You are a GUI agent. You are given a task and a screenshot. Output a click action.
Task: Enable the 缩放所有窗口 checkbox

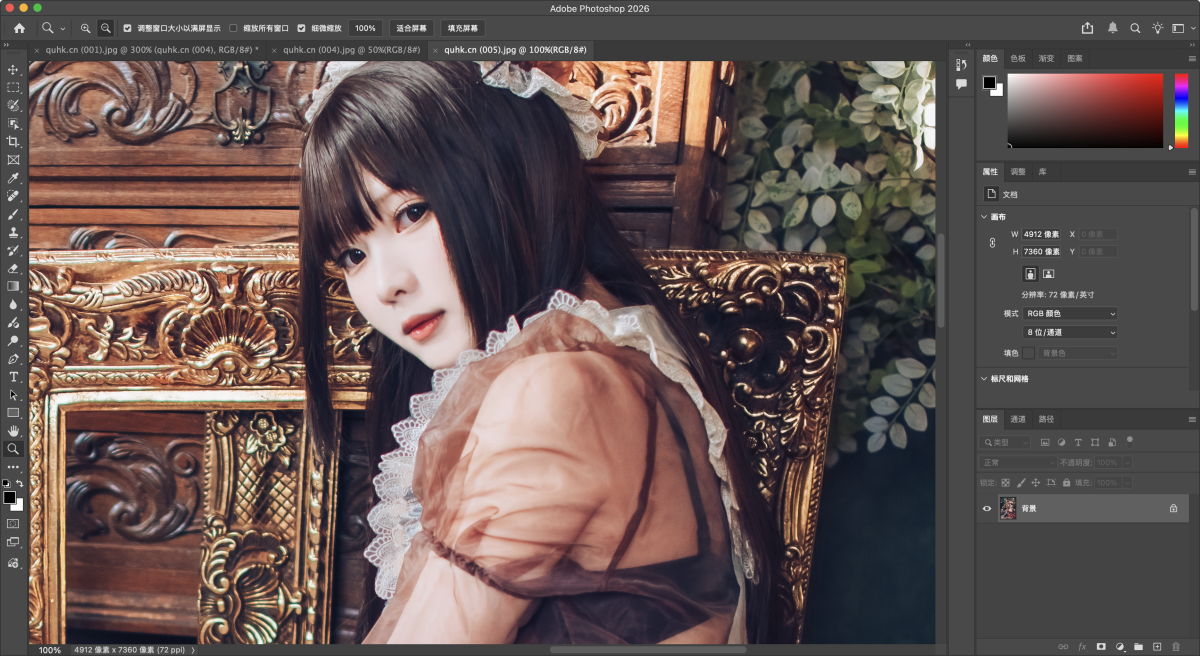click(x=234, y=28)
